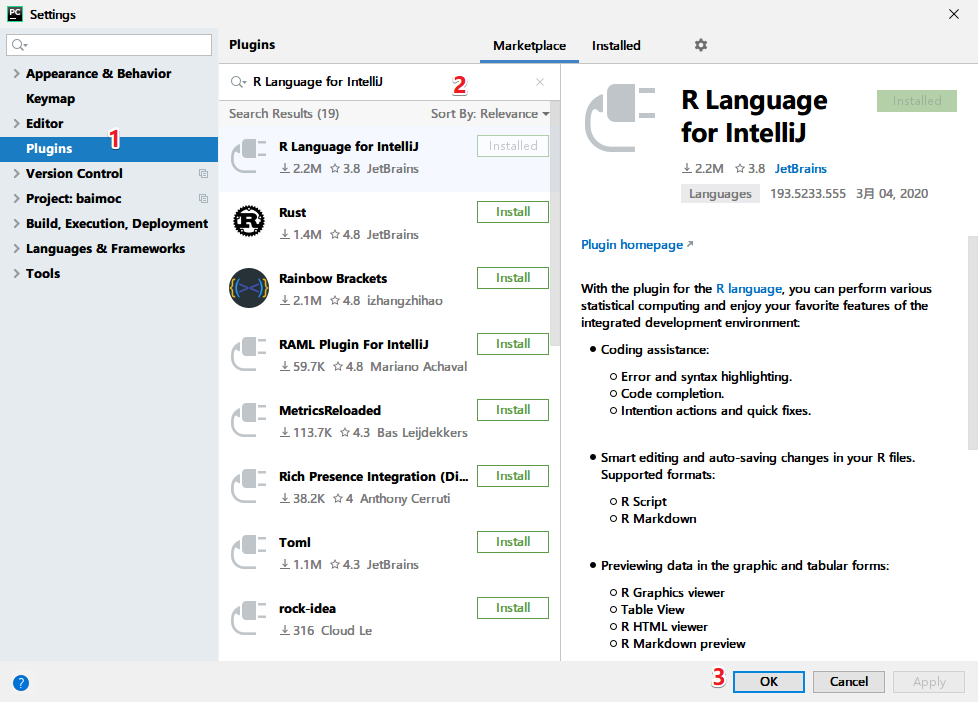Image resolution: width=978 pixels, height=702 pixels.
Task: Click the rock-idea plugin icon
Action: [248, 618]
